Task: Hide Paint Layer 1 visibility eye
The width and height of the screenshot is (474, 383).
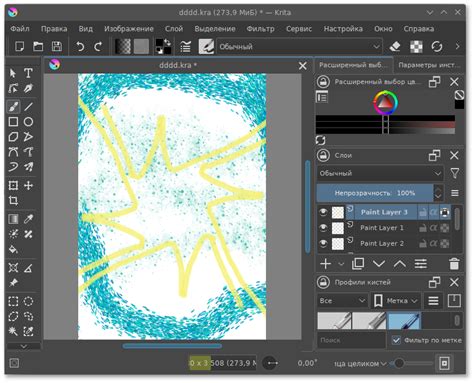Action: click(323, 228)
